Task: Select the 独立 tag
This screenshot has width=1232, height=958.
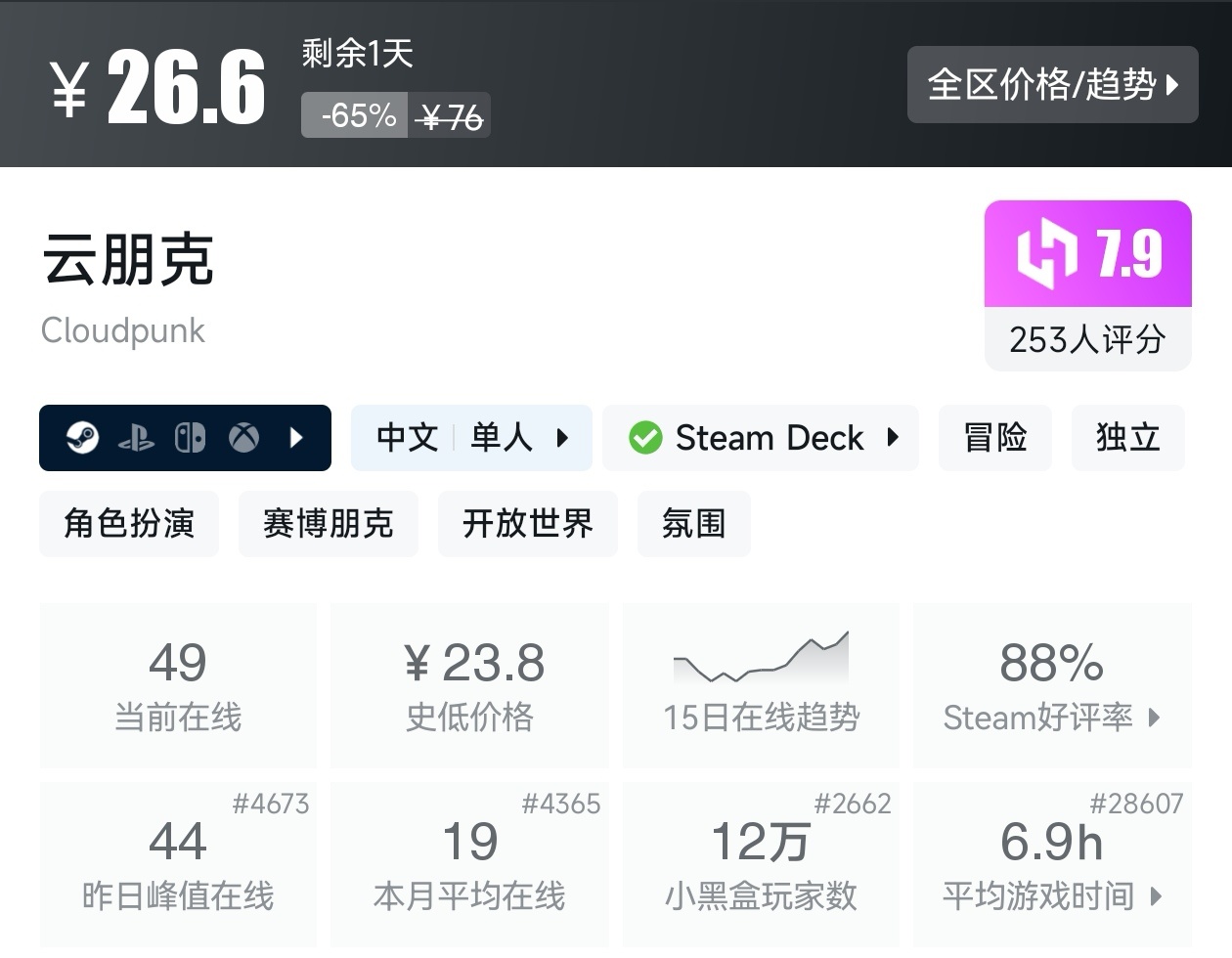Action: pos(1127,438)
